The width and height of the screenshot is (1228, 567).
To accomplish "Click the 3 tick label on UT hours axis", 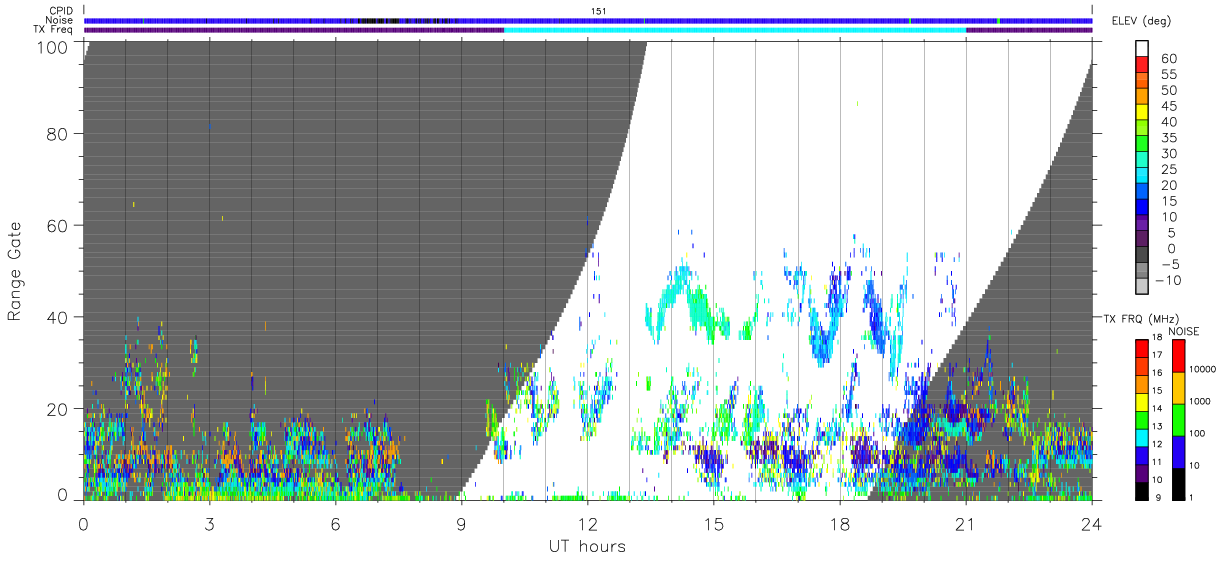I will [209, 524].
